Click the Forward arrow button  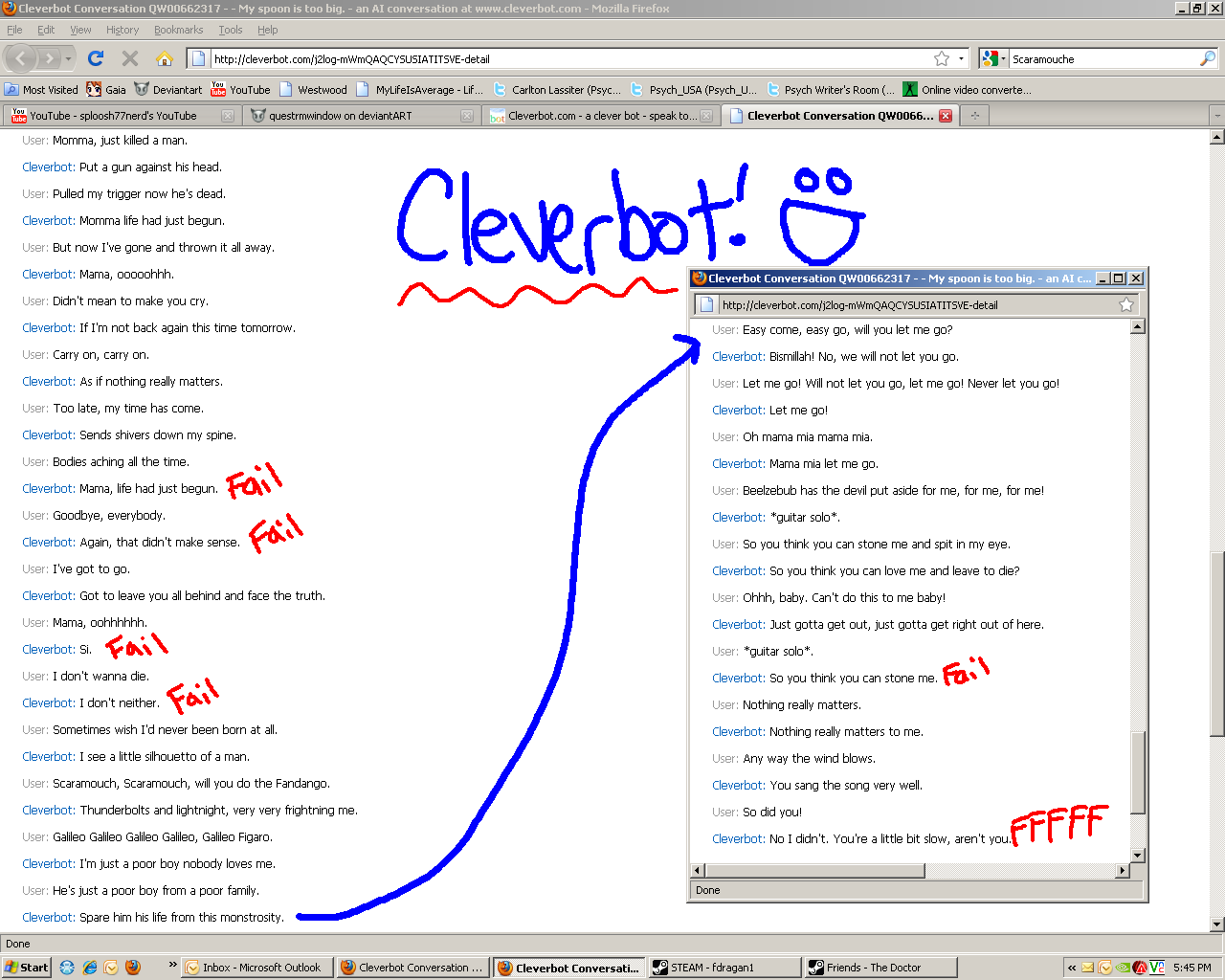(x=50, y=58)
